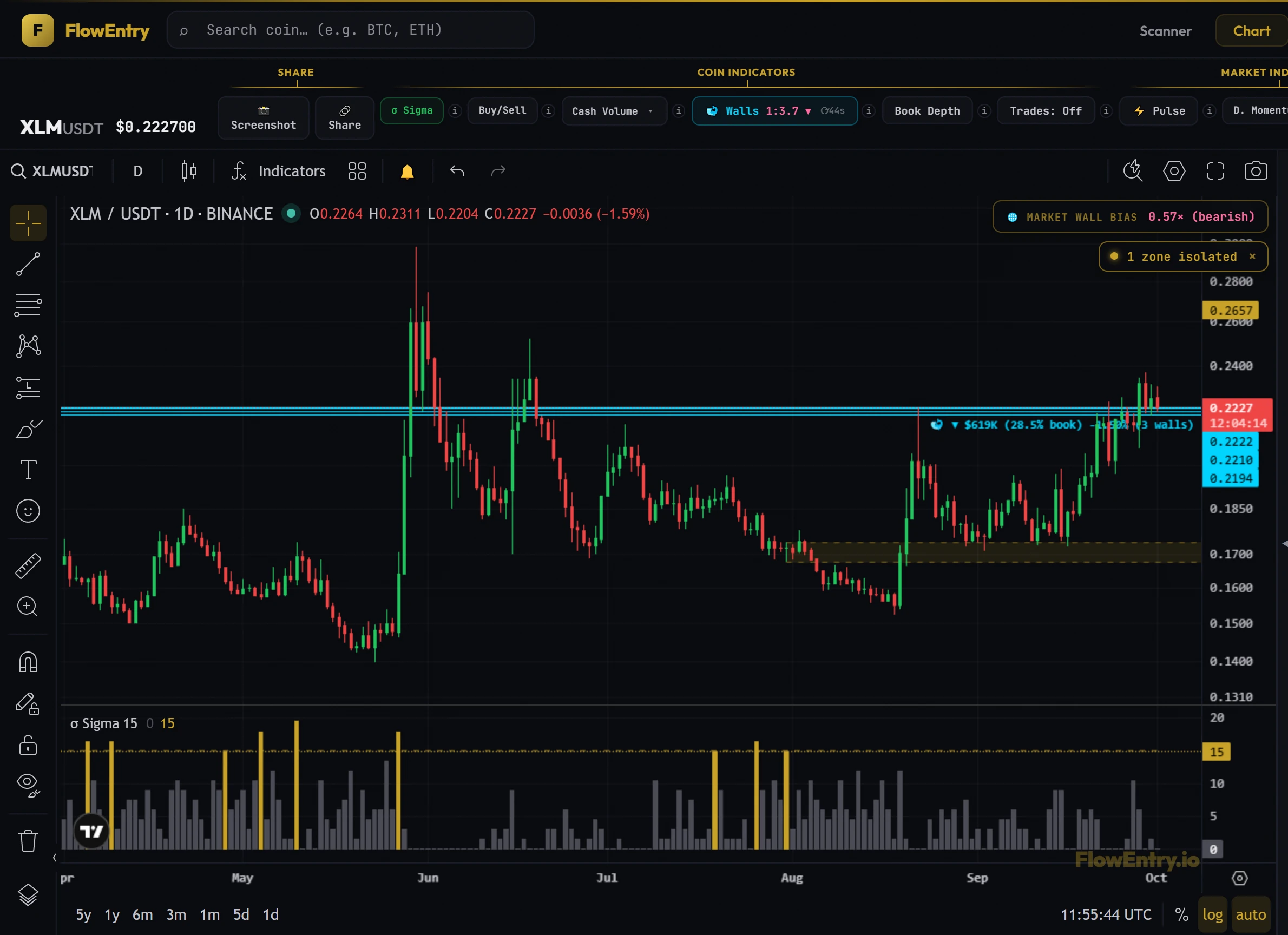Open the quick search lightning icon

pos(1133,171)
